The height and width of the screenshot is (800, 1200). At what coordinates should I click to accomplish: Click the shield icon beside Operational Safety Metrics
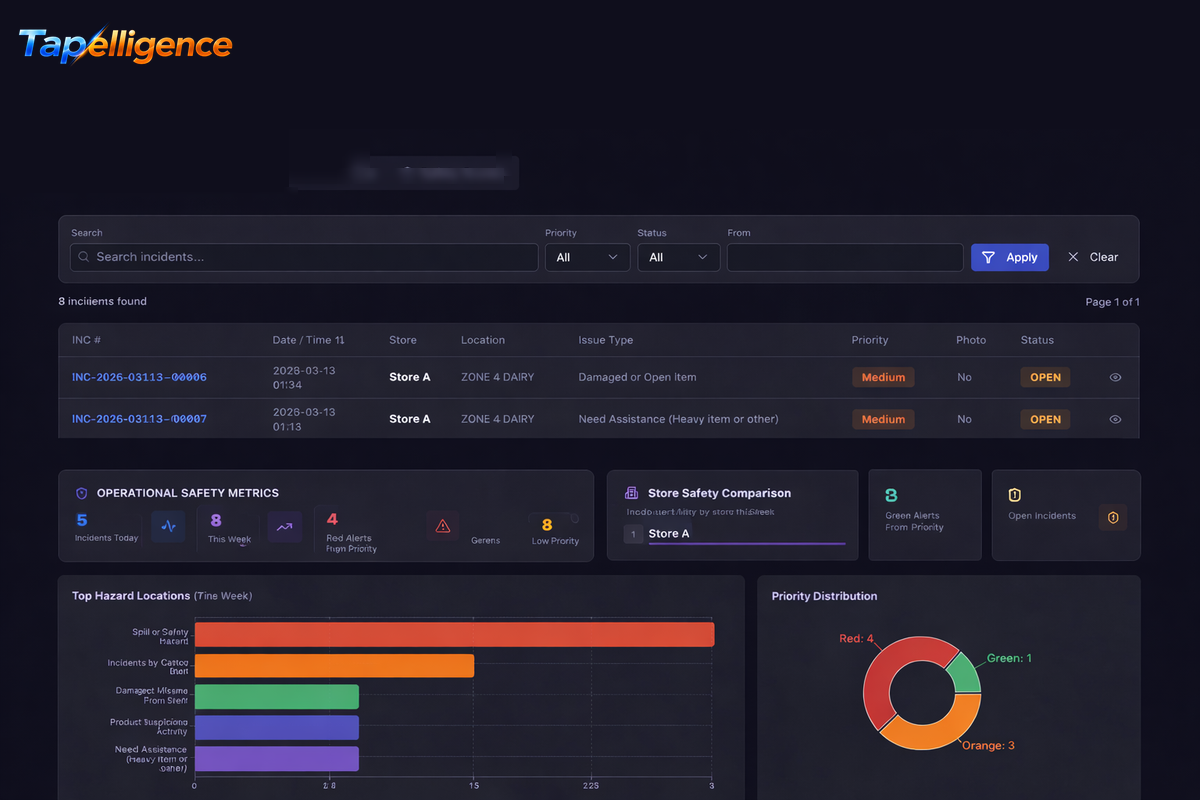[82, 493]
